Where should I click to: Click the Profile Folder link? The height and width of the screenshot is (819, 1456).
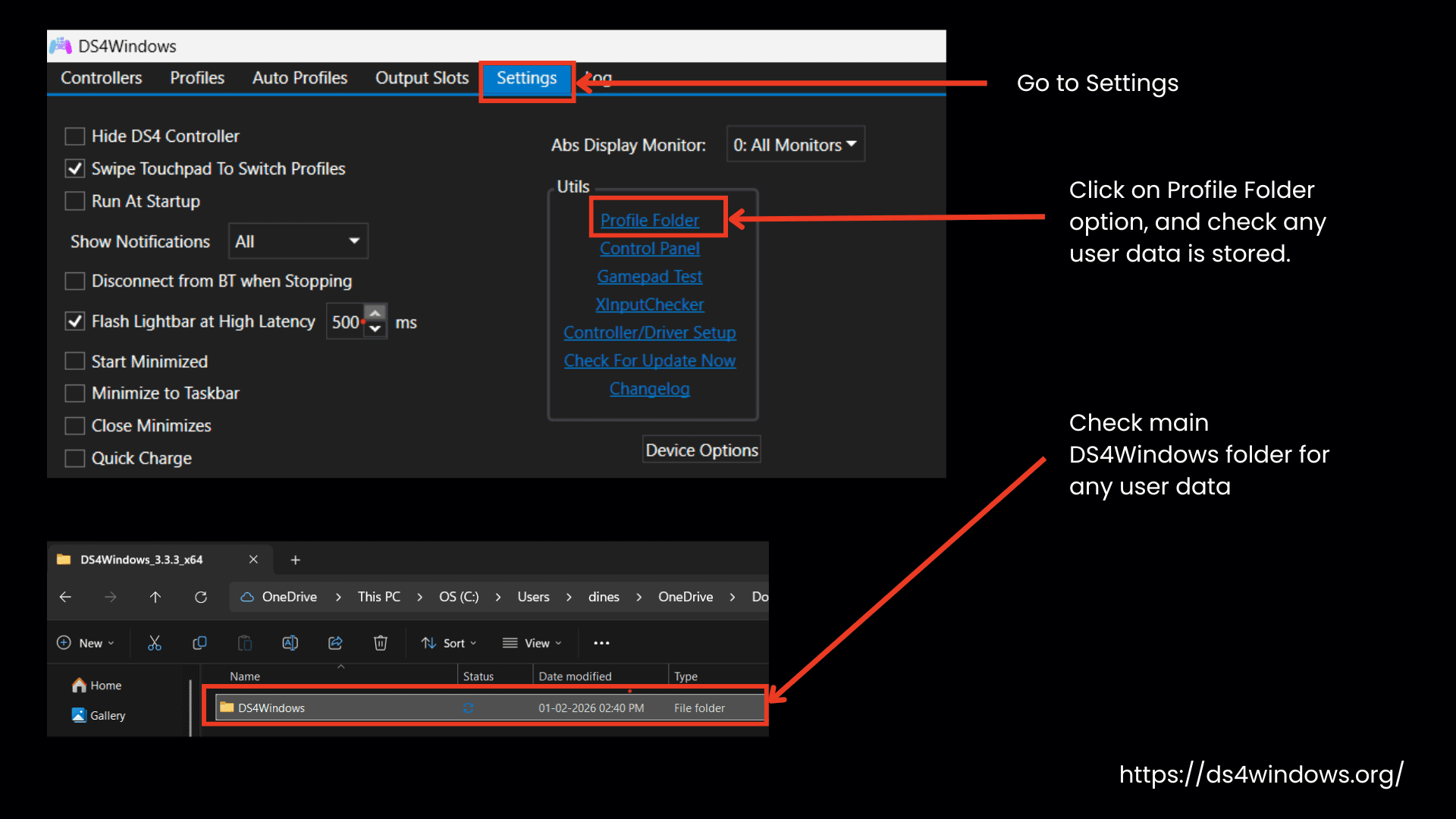(650, 220)
